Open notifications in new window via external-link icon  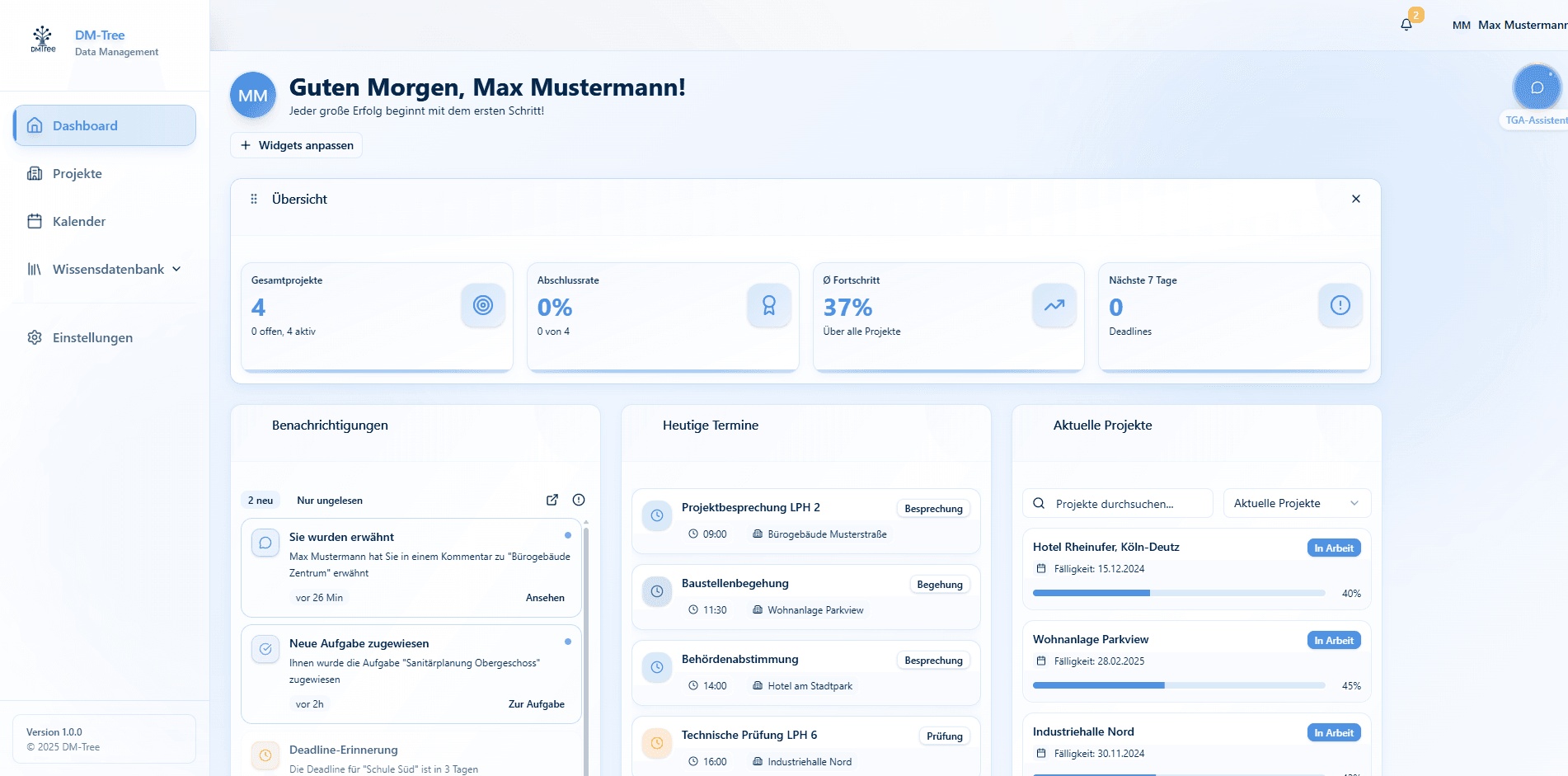[x=552, y=500]
